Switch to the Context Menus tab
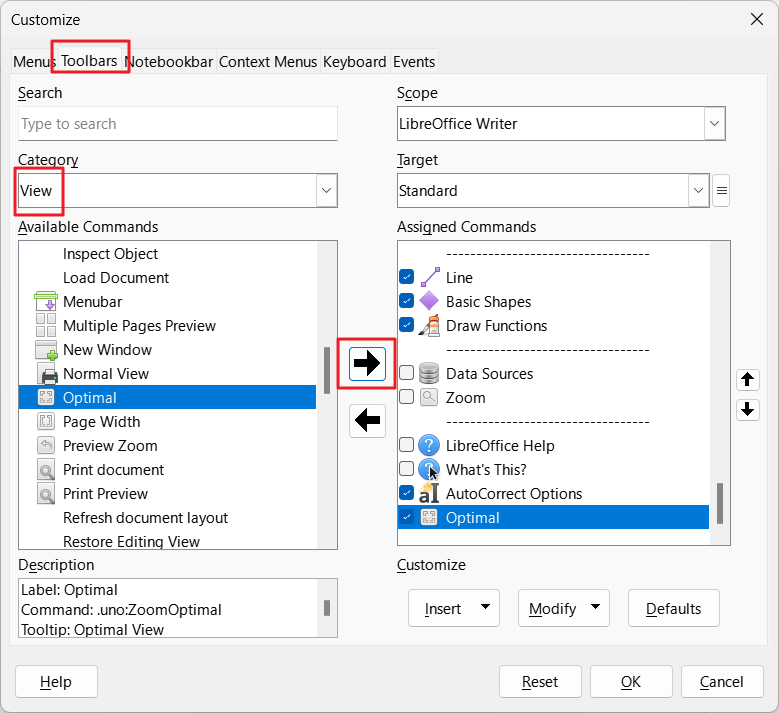 (x=268, y=62)
